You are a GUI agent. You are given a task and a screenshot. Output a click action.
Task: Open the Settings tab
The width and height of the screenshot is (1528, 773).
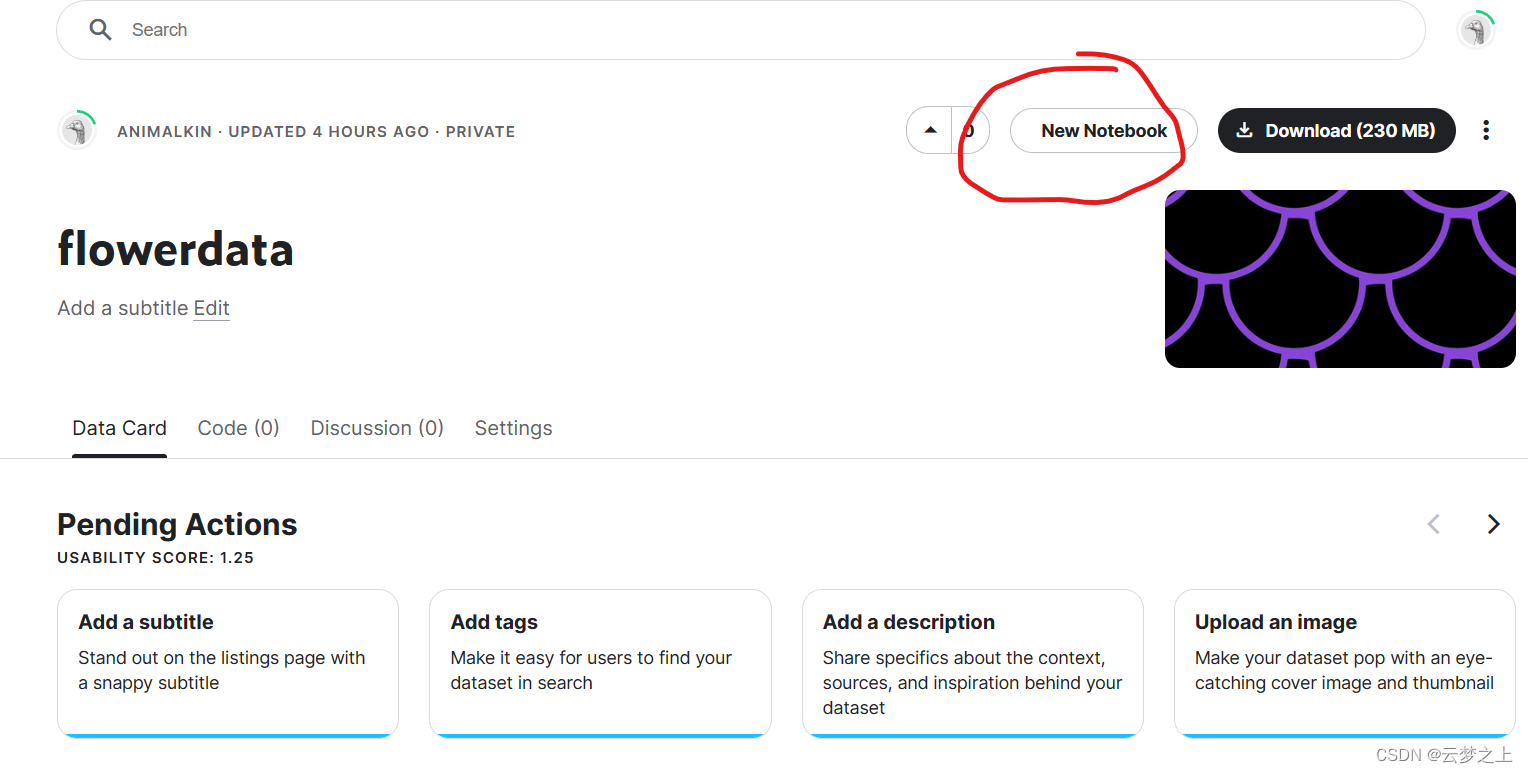coord(513,428)
